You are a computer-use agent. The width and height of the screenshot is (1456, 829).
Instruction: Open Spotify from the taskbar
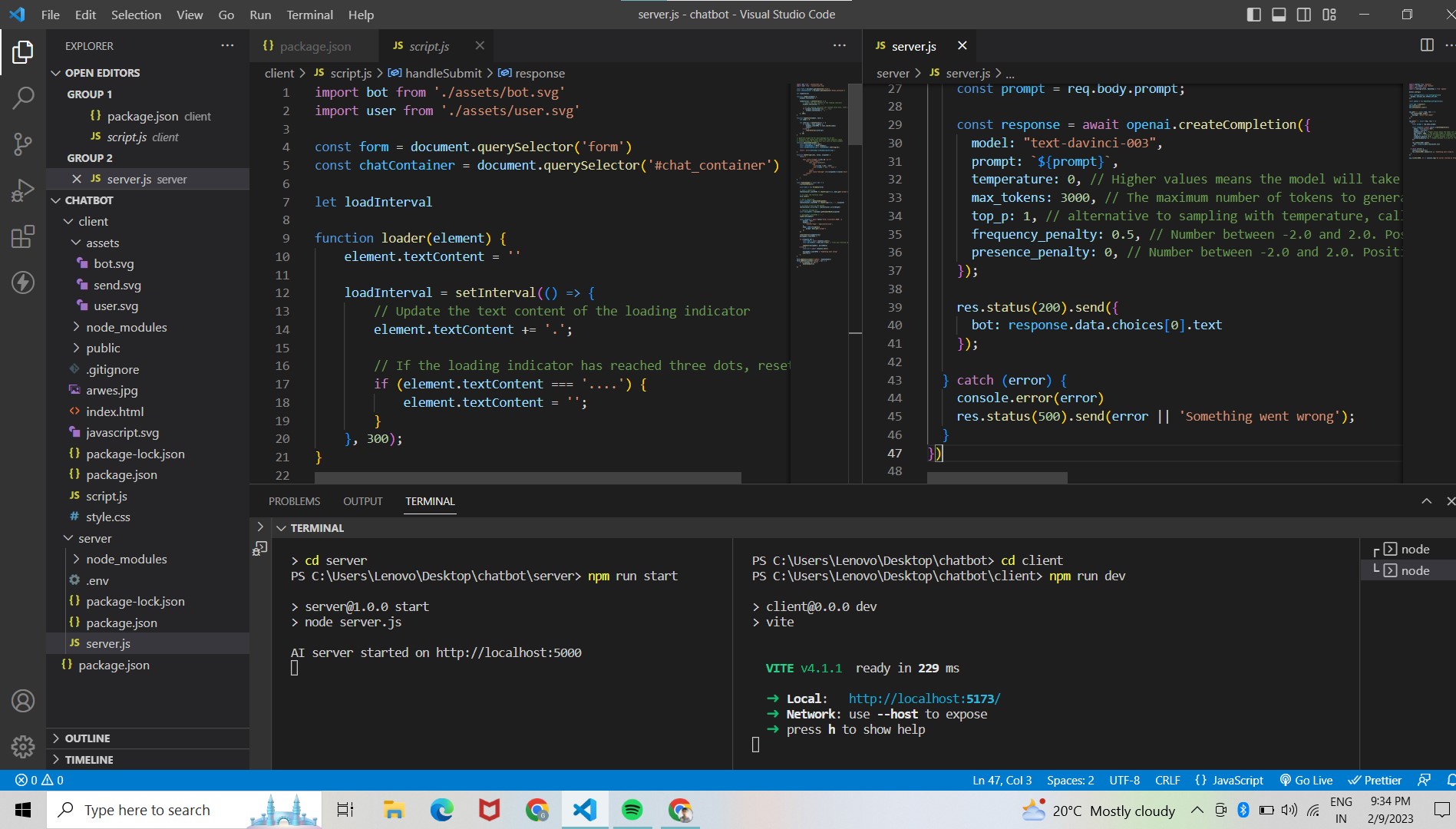[x=632, y=810]
